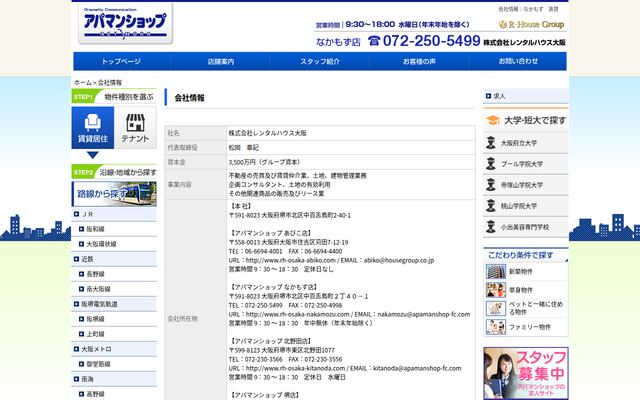The image size is (640, 400).
Task: Open the 路線から探す train banner
Action: coord(114,193)
